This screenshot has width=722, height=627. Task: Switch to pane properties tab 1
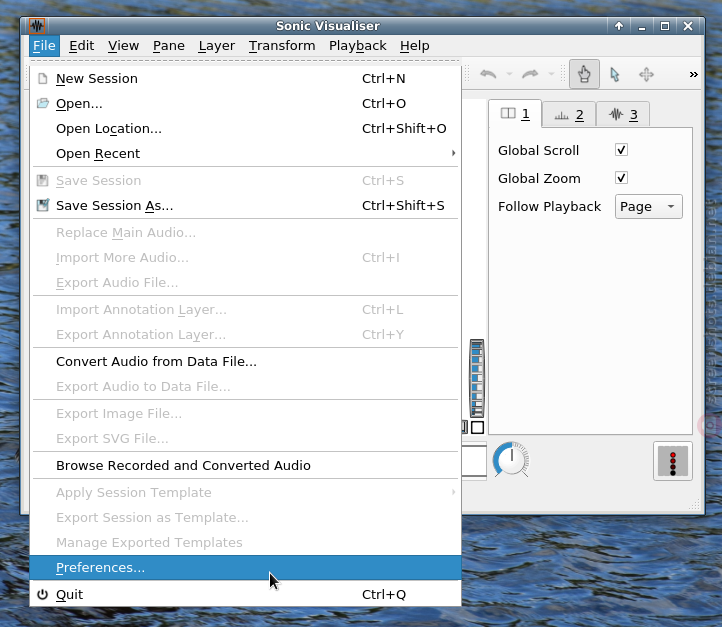click(x=515, y=114)
